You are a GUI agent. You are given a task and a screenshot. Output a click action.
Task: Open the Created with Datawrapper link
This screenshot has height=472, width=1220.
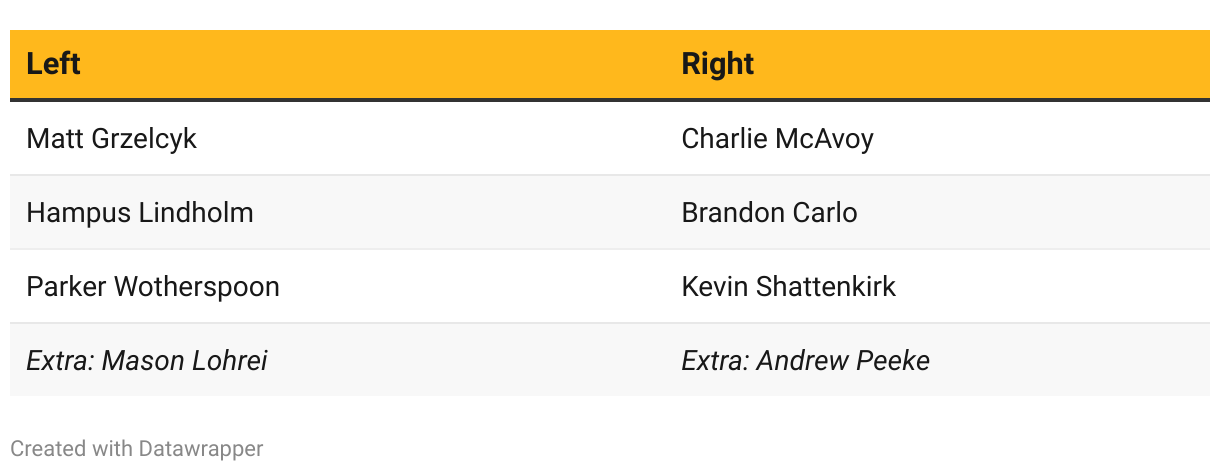(x=137, y=449)
